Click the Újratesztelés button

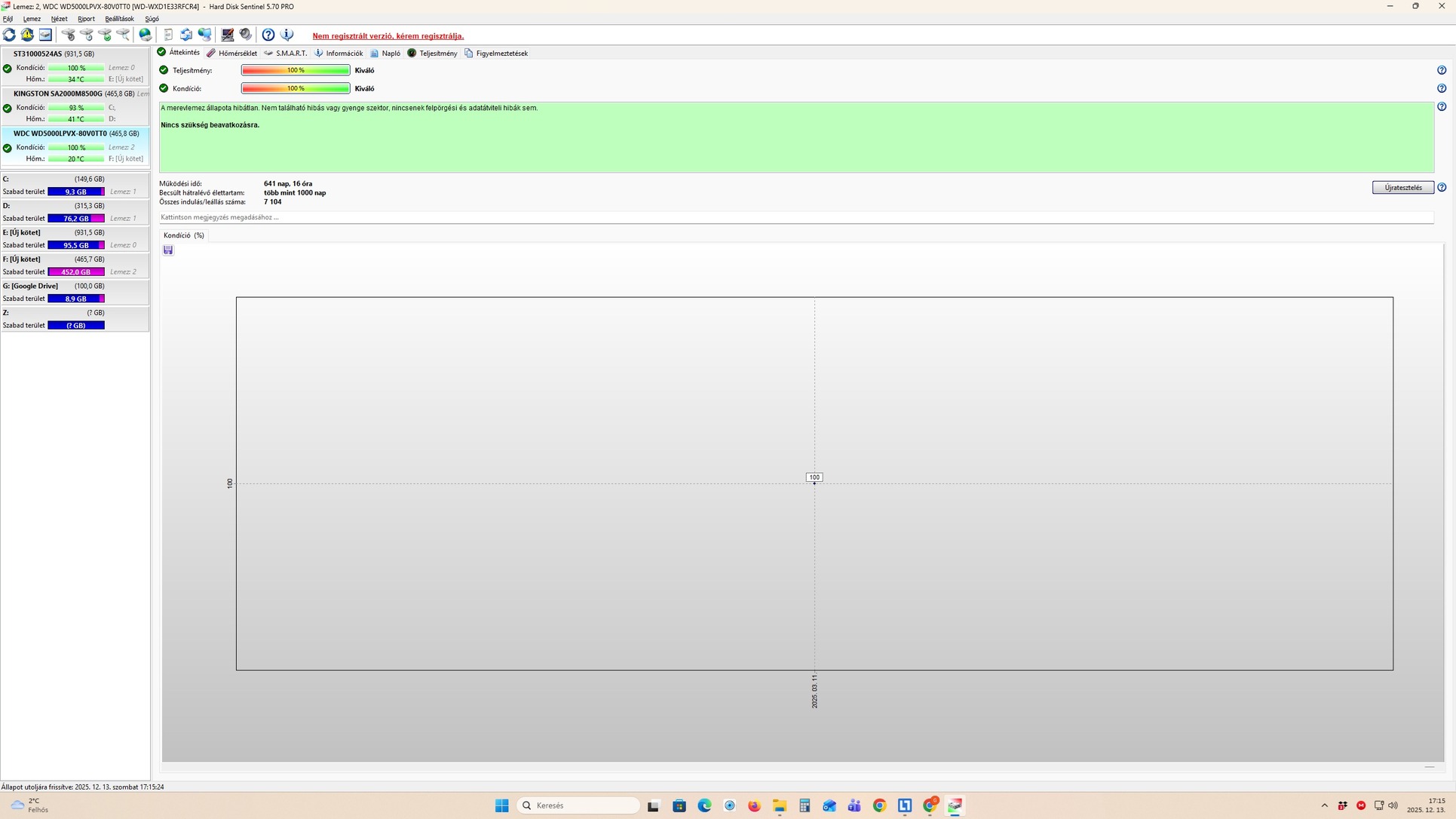coord(1402,188)
